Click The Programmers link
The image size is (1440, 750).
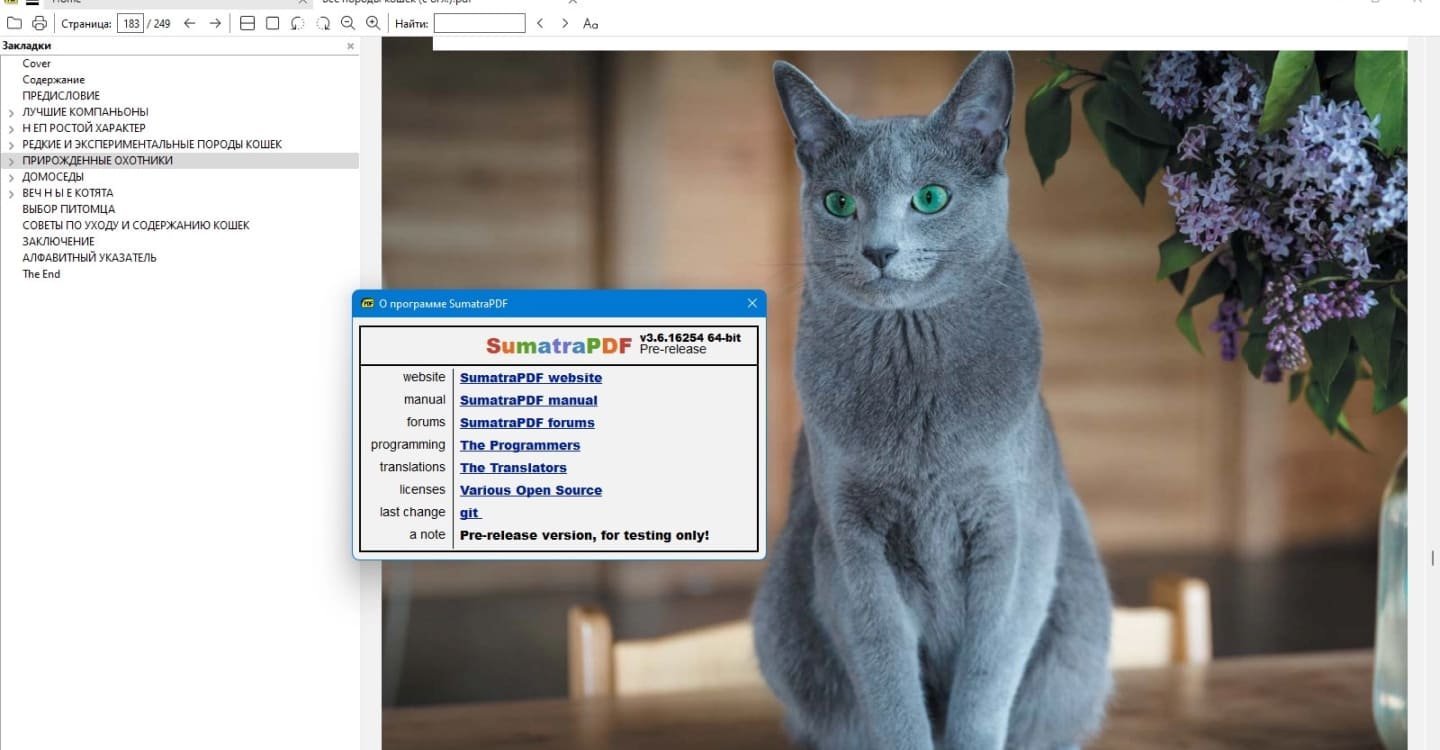[x=520, y=445]
